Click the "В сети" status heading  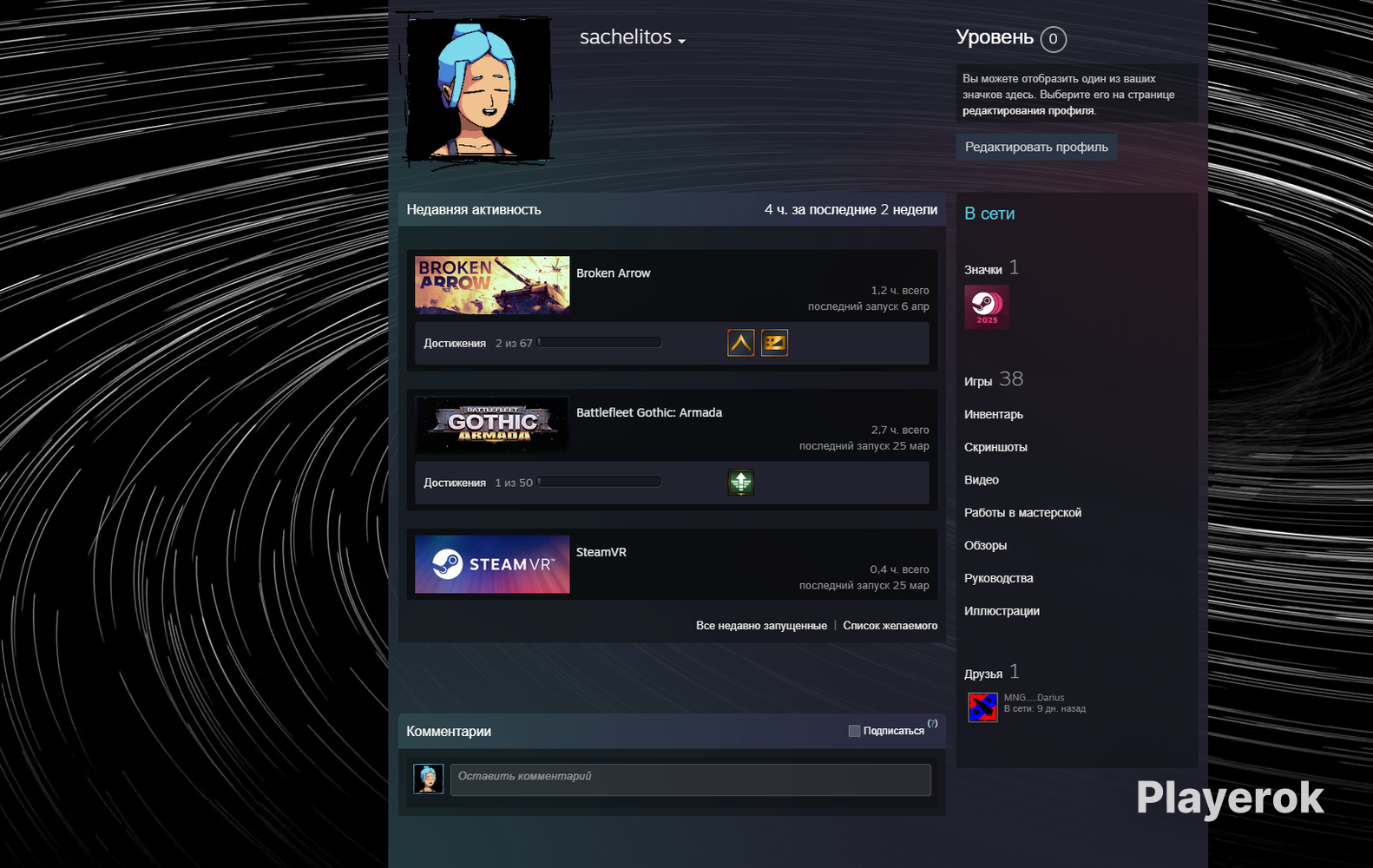tap(989, 214)
